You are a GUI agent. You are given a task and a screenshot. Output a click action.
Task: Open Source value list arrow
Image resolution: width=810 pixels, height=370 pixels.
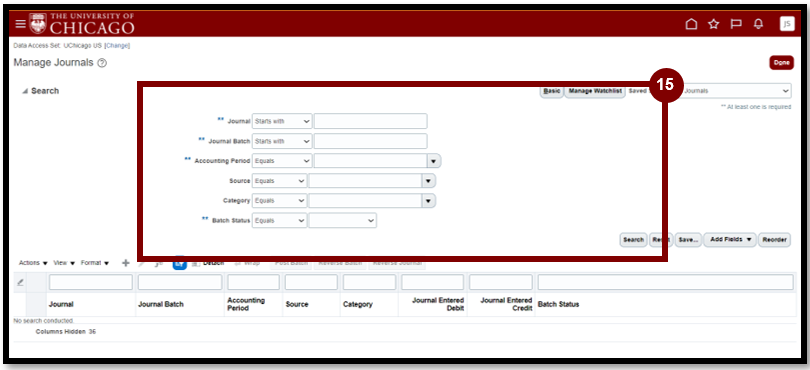pyautogui.click(x=428, y=181)
